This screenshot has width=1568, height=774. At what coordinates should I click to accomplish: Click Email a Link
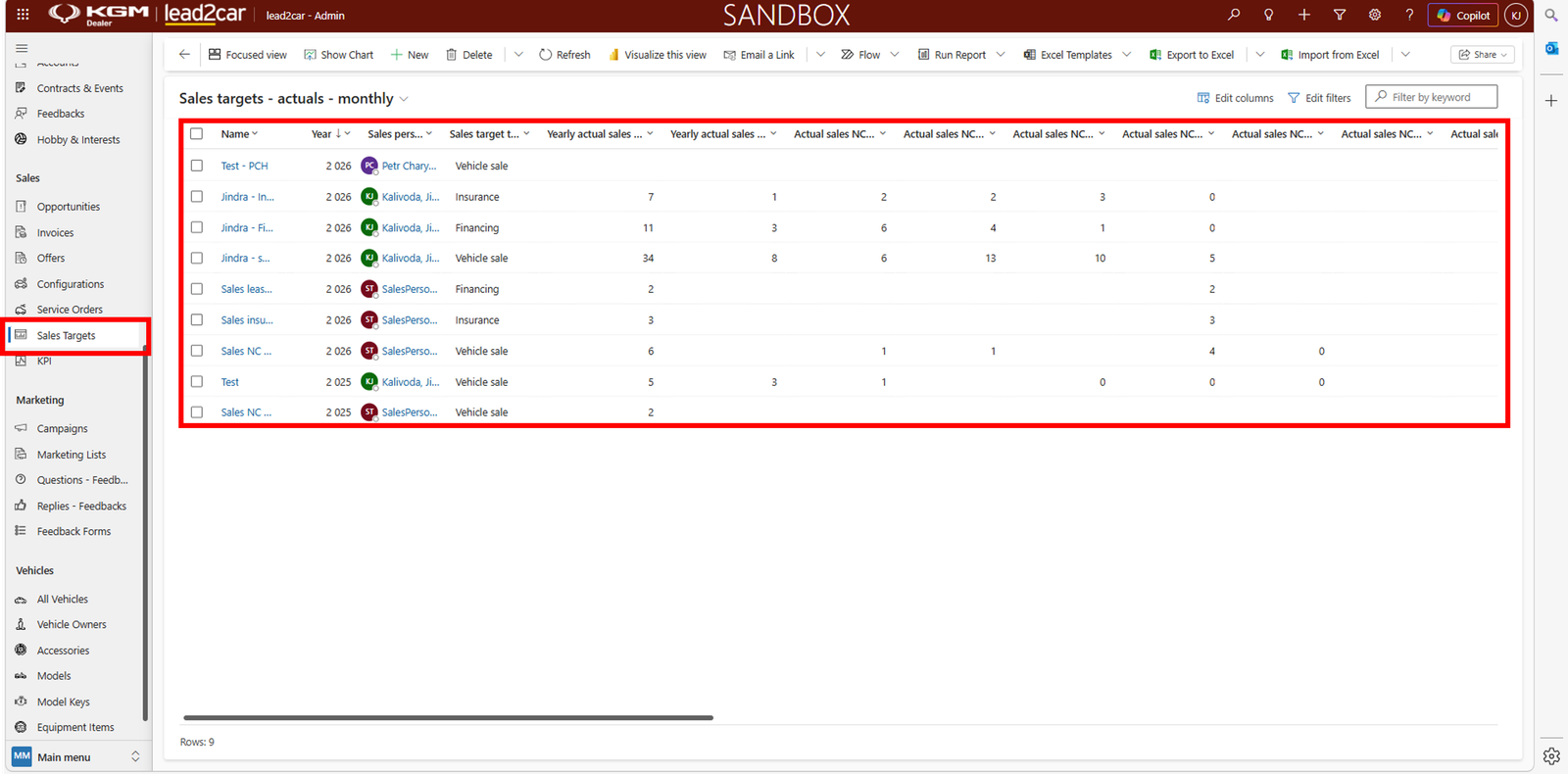[759, 55]
